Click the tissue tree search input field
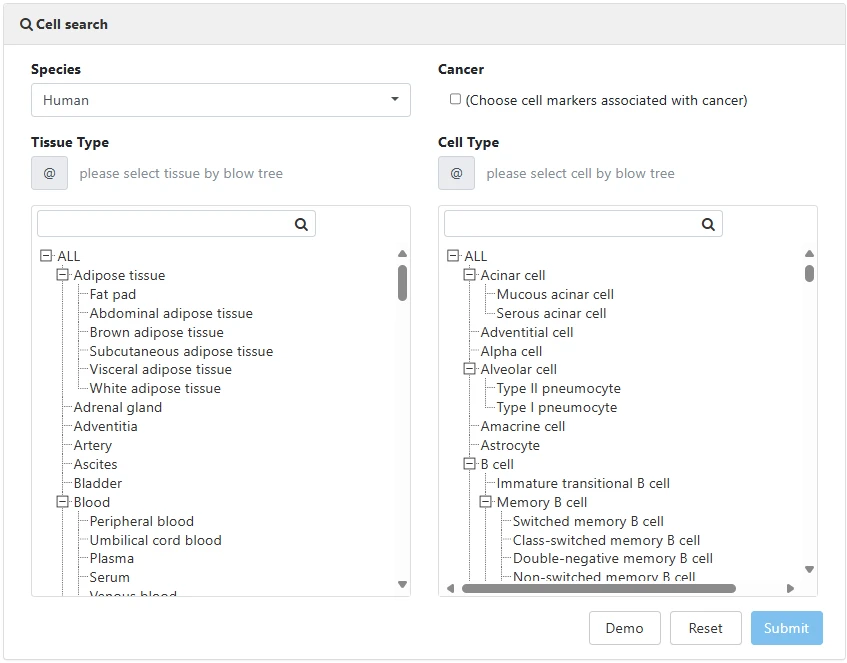Image resolution: width=847 pixels, height=663 pixels. tap(165, 224)
